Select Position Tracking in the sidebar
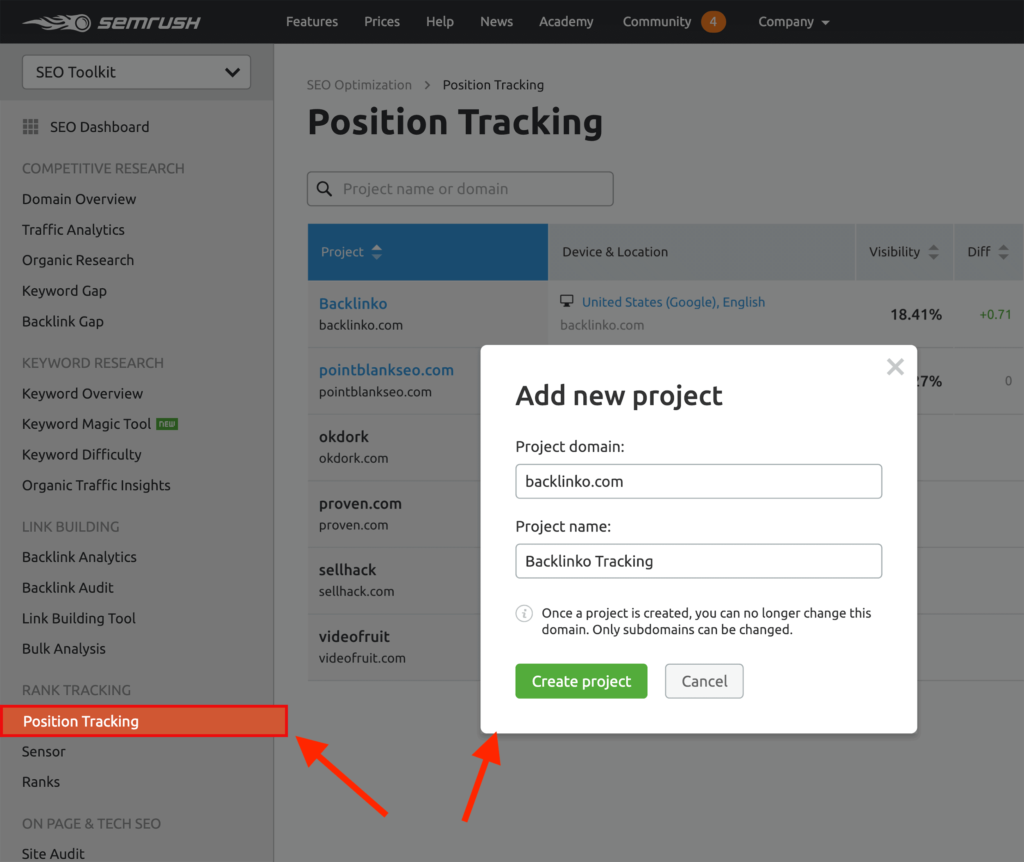The image size is (1024, 862). coord(81,721)
